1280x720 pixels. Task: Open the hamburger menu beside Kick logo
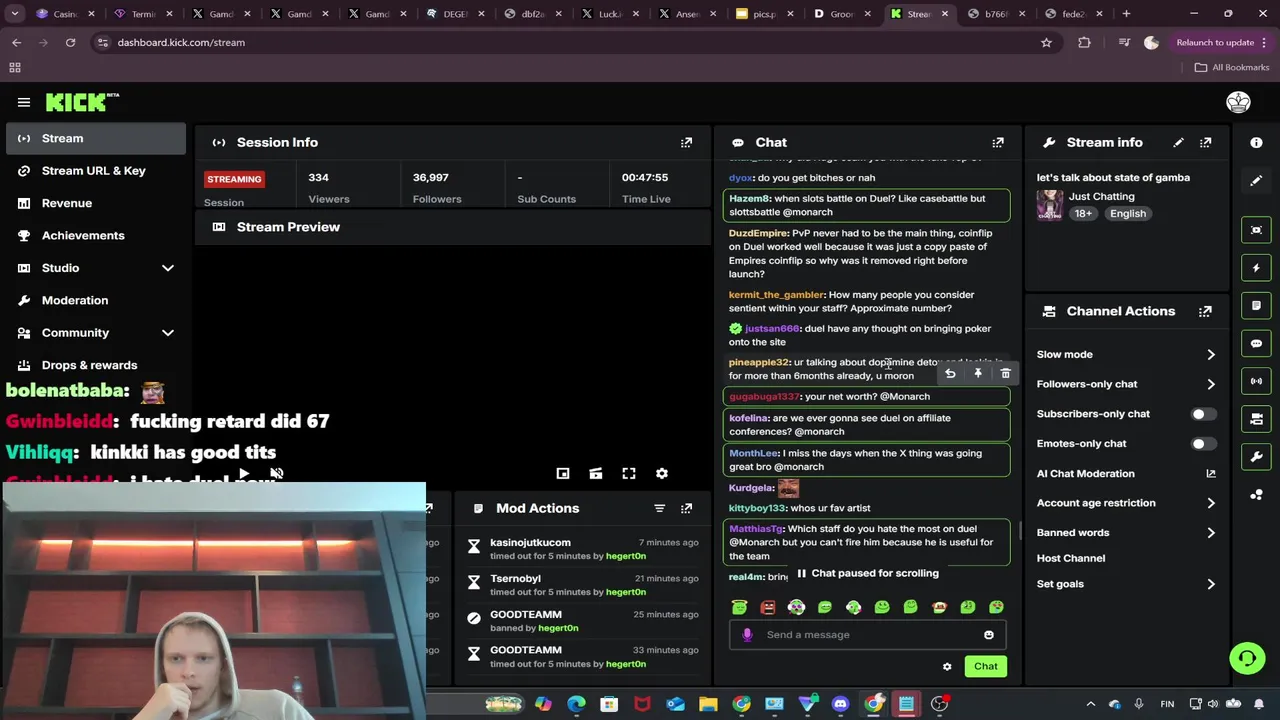coord(24,102)
